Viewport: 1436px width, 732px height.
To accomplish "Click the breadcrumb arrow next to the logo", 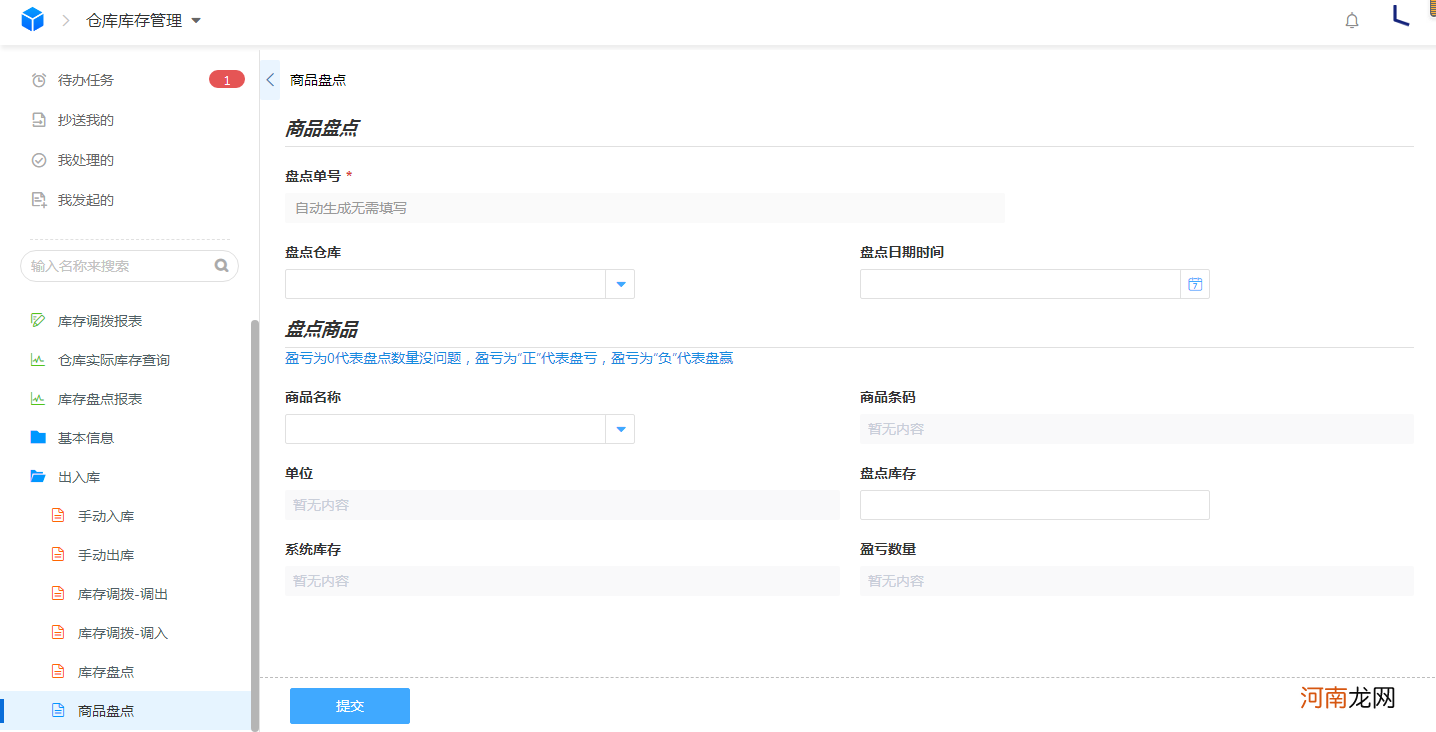I will click(x=66, y=20).
